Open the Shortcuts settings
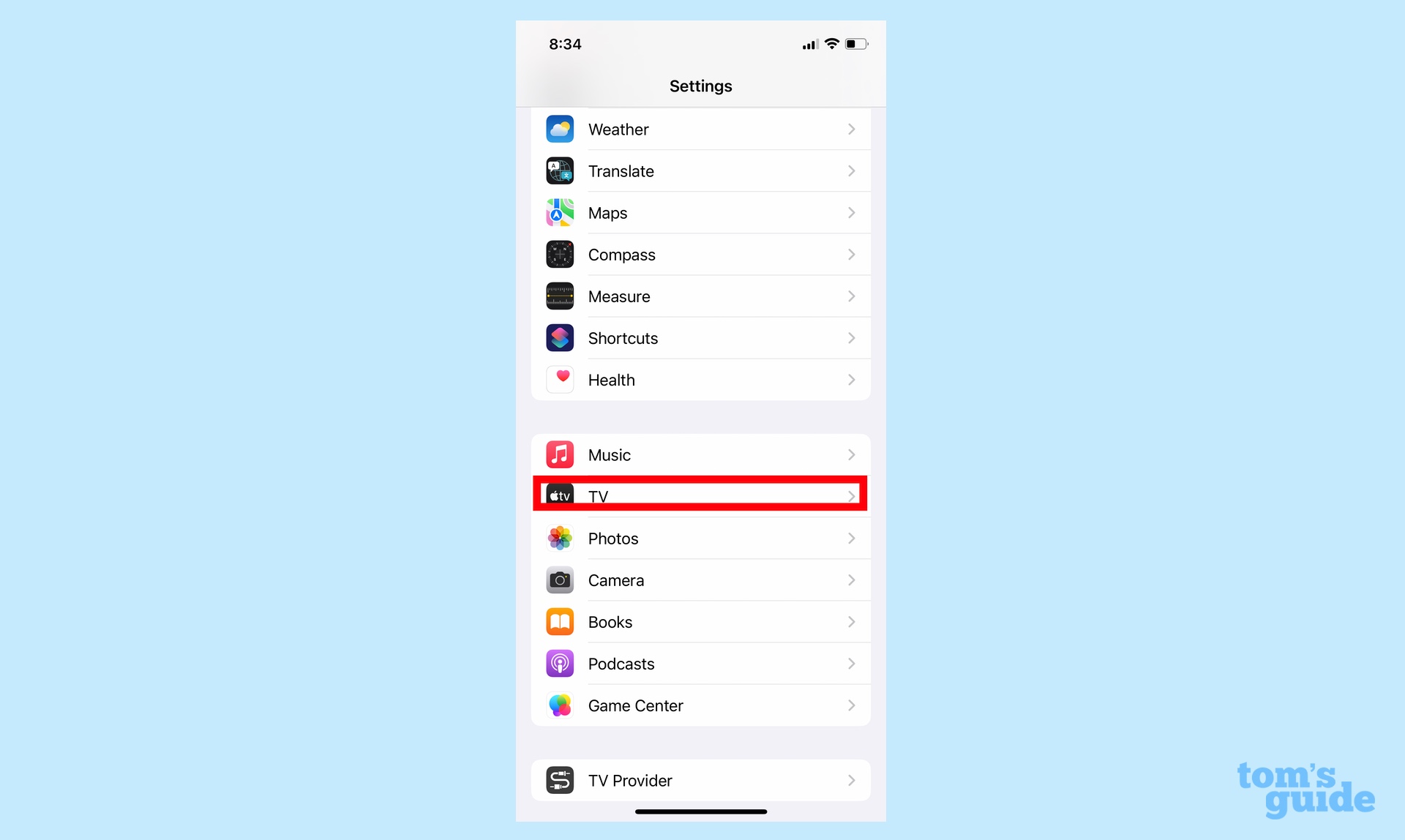Screen dimensions: 1405x840 click(701, 338)
